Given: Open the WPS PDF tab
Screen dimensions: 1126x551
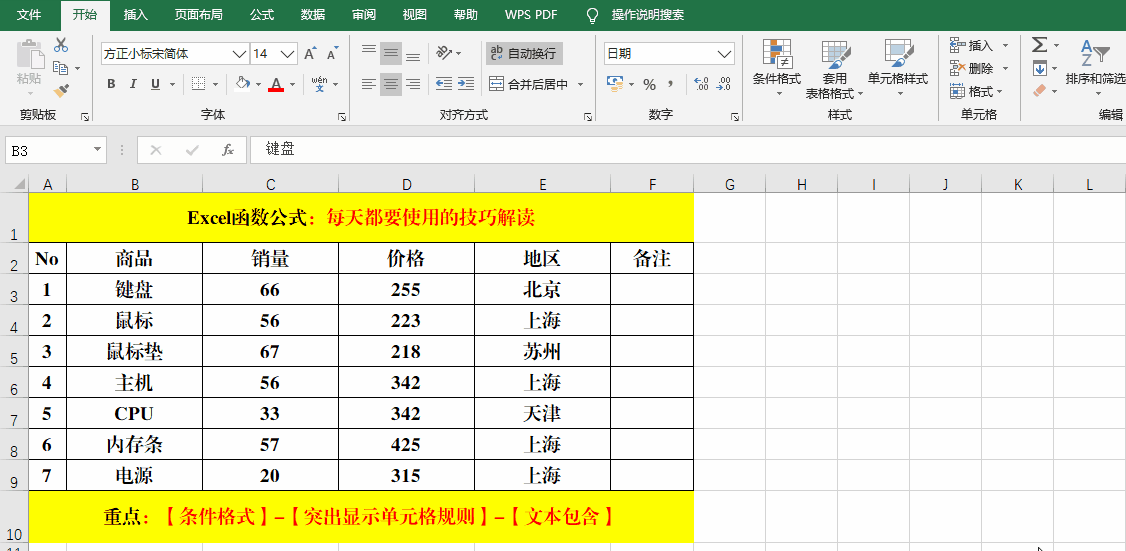Looking at the screenshot, I should click(x=531, y=14).
